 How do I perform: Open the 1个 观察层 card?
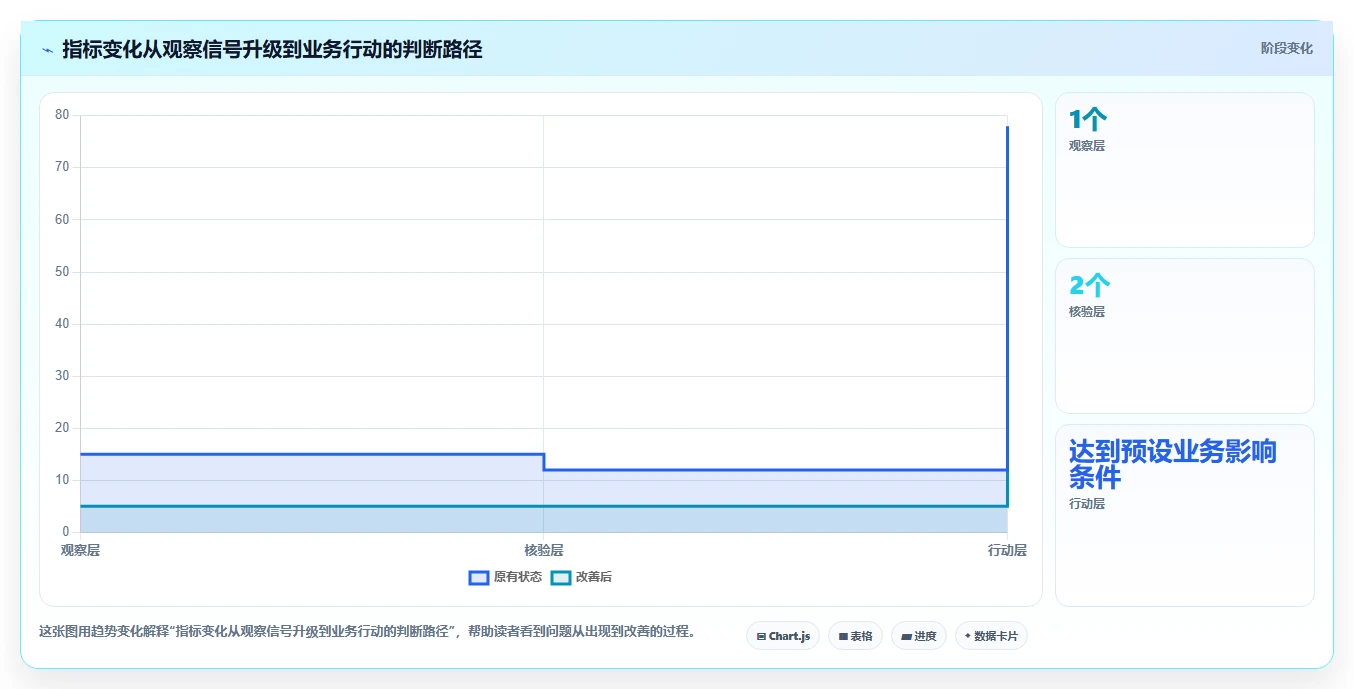(x=1185, y=170)
